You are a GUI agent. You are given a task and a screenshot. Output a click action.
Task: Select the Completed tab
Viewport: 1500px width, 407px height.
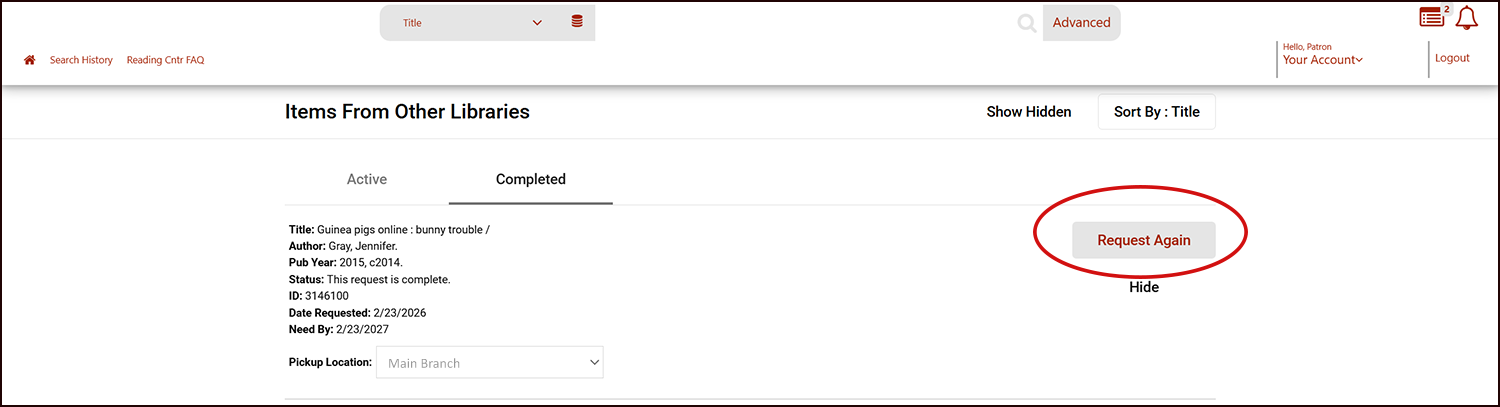(530, 180)
